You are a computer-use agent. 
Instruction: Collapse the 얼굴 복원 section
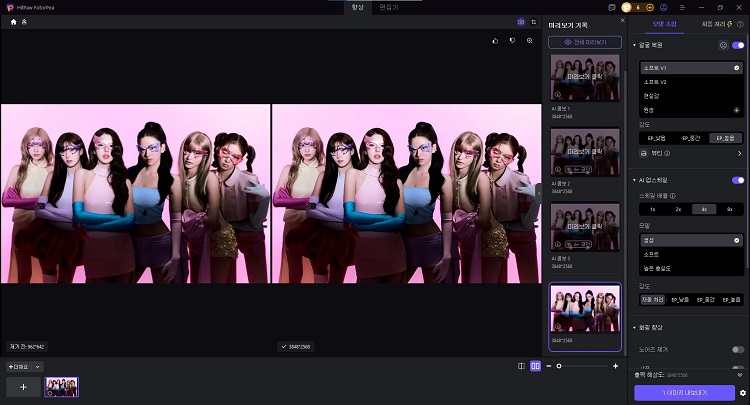[x=635, y=45]
